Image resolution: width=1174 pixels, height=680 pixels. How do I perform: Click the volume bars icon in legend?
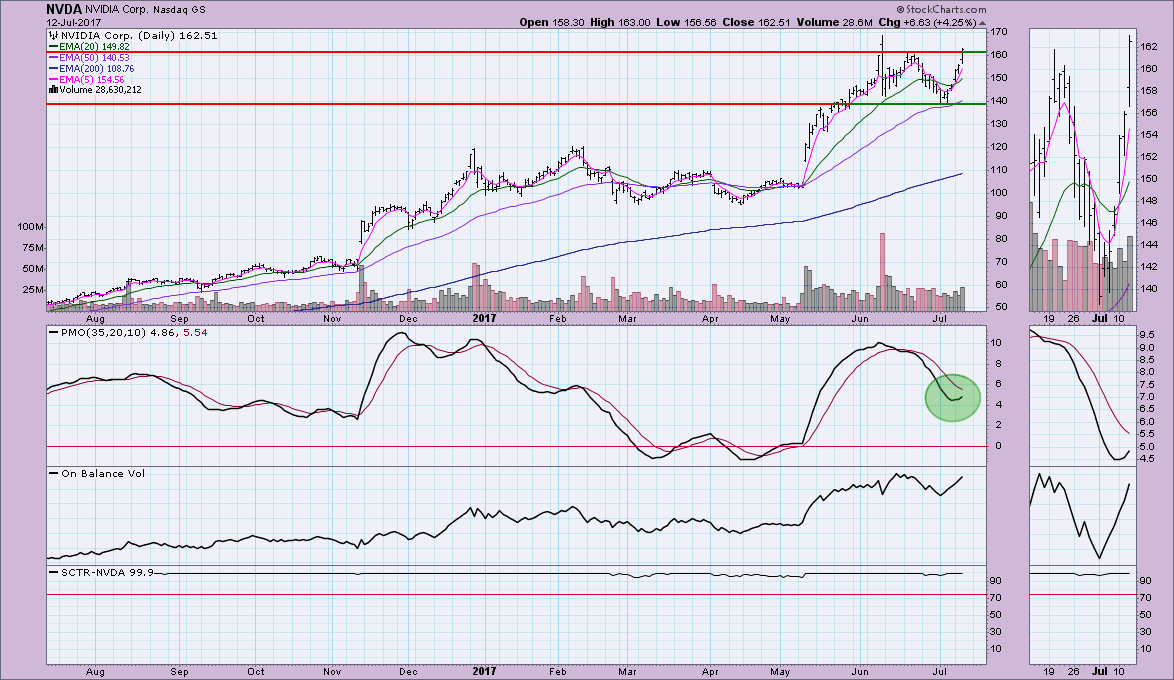click(x=53, y=89)
